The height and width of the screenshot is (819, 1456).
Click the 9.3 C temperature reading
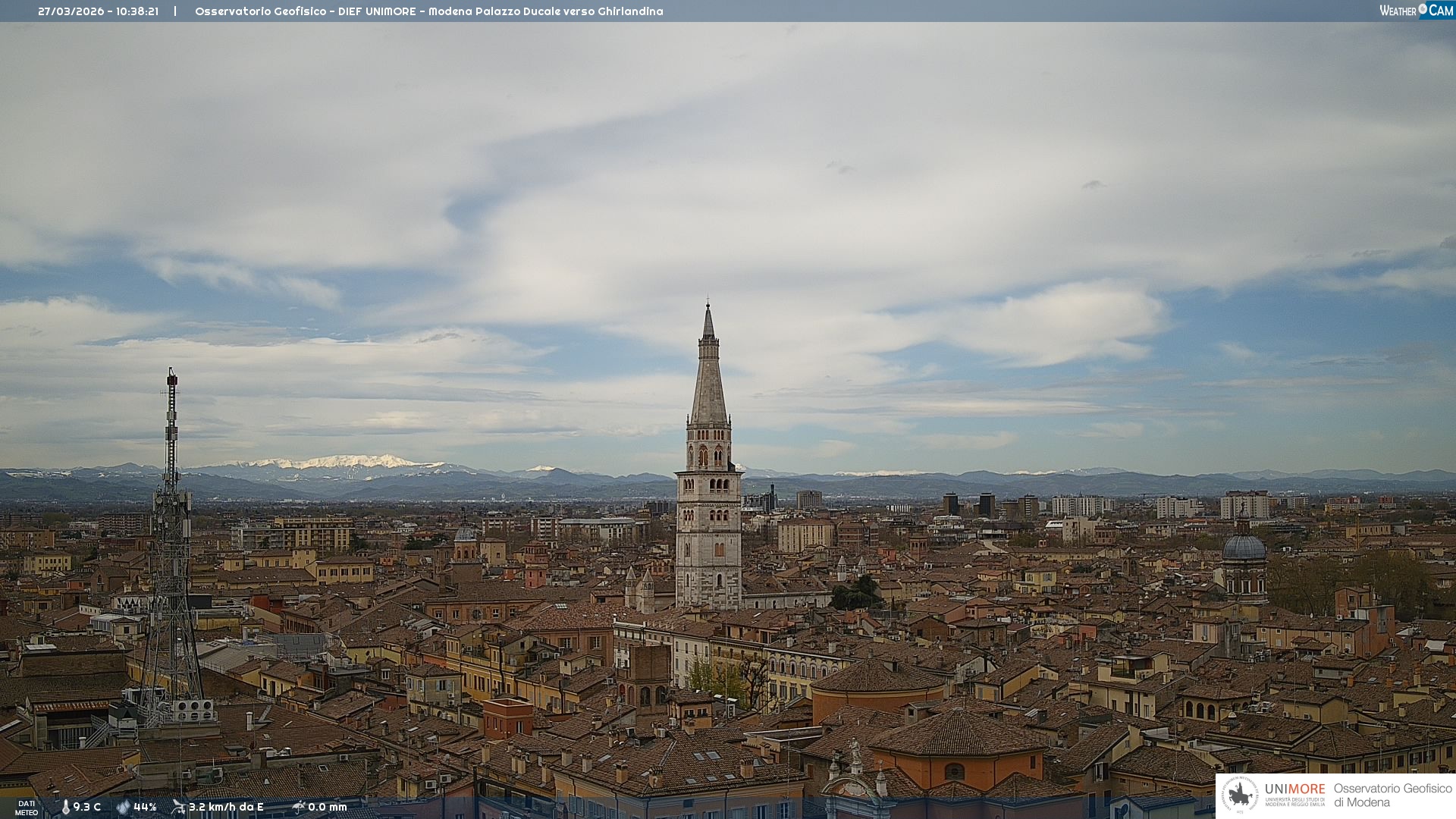[87, 807]
